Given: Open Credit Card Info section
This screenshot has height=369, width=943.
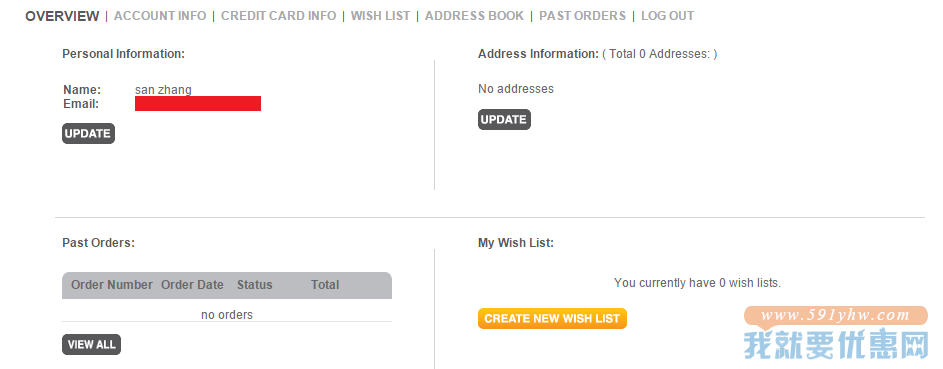Looking at the screenshot, I should (x=278, y=16).
